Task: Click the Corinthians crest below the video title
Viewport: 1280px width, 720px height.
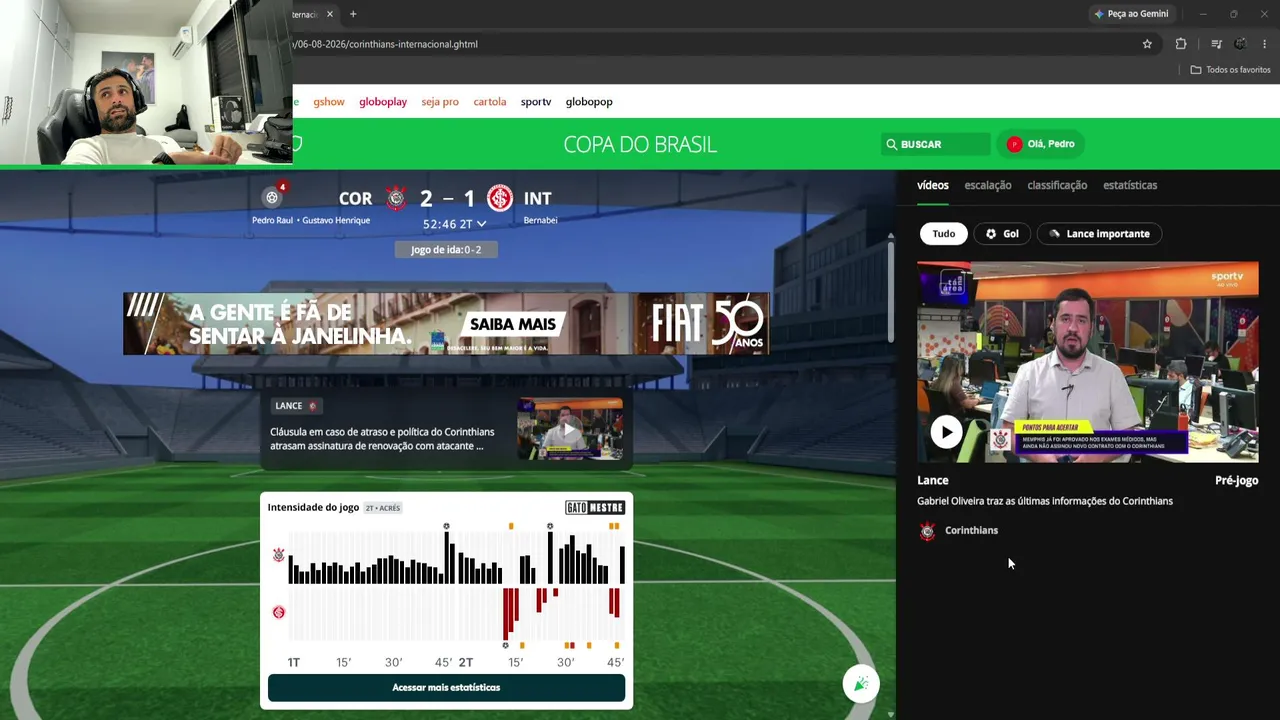Action: 928,531
